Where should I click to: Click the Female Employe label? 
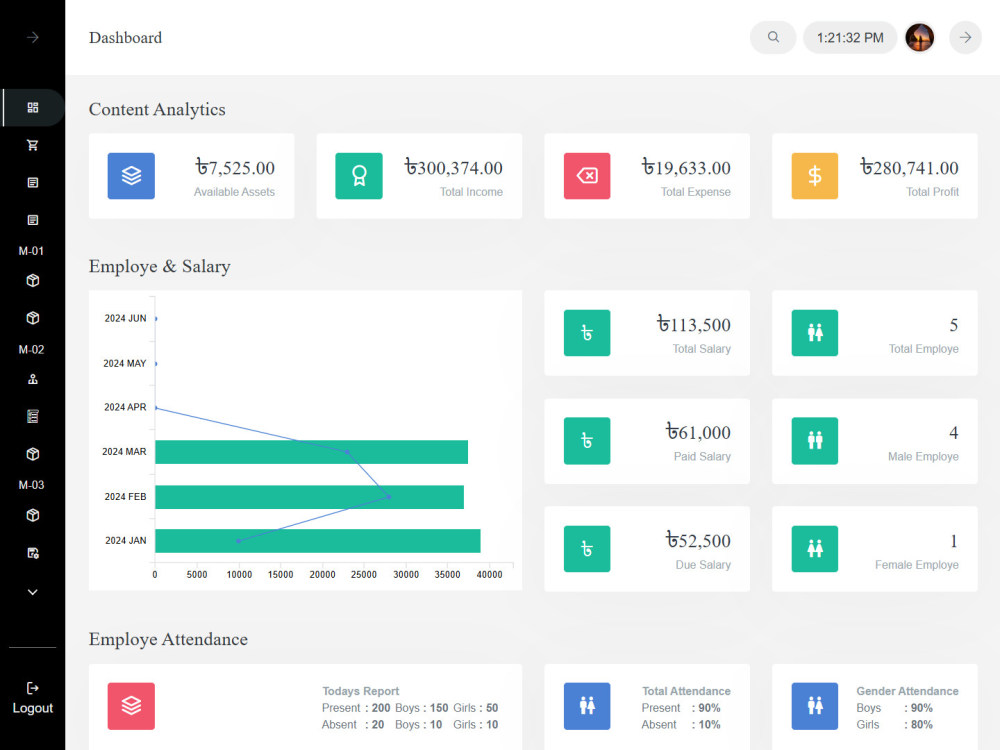coord(916,565)
